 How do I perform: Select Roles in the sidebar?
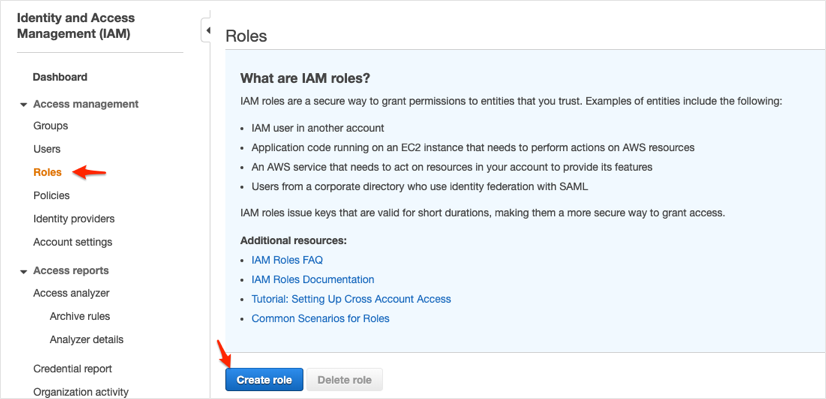point(47,172)
